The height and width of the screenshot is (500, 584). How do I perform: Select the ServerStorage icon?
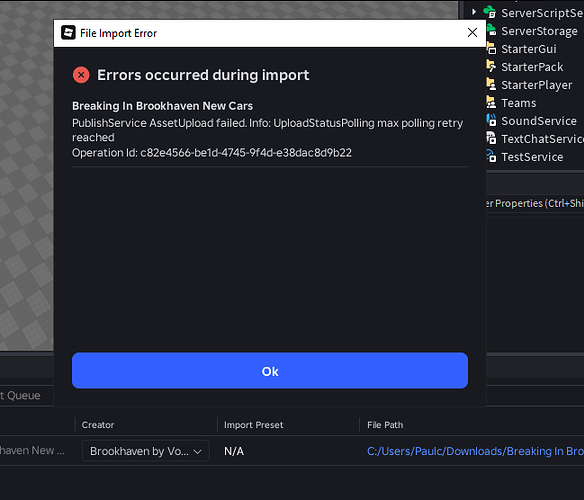[491, 30]
